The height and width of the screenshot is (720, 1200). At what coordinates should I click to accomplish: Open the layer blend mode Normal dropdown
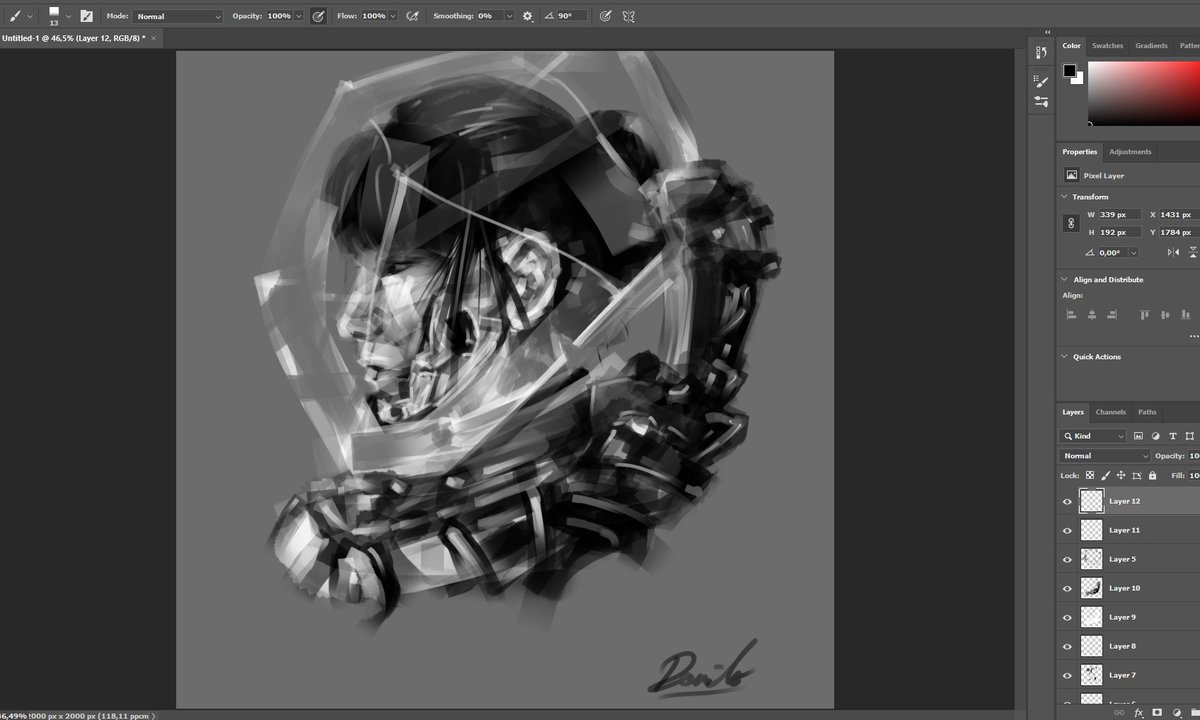[1105, 455]
